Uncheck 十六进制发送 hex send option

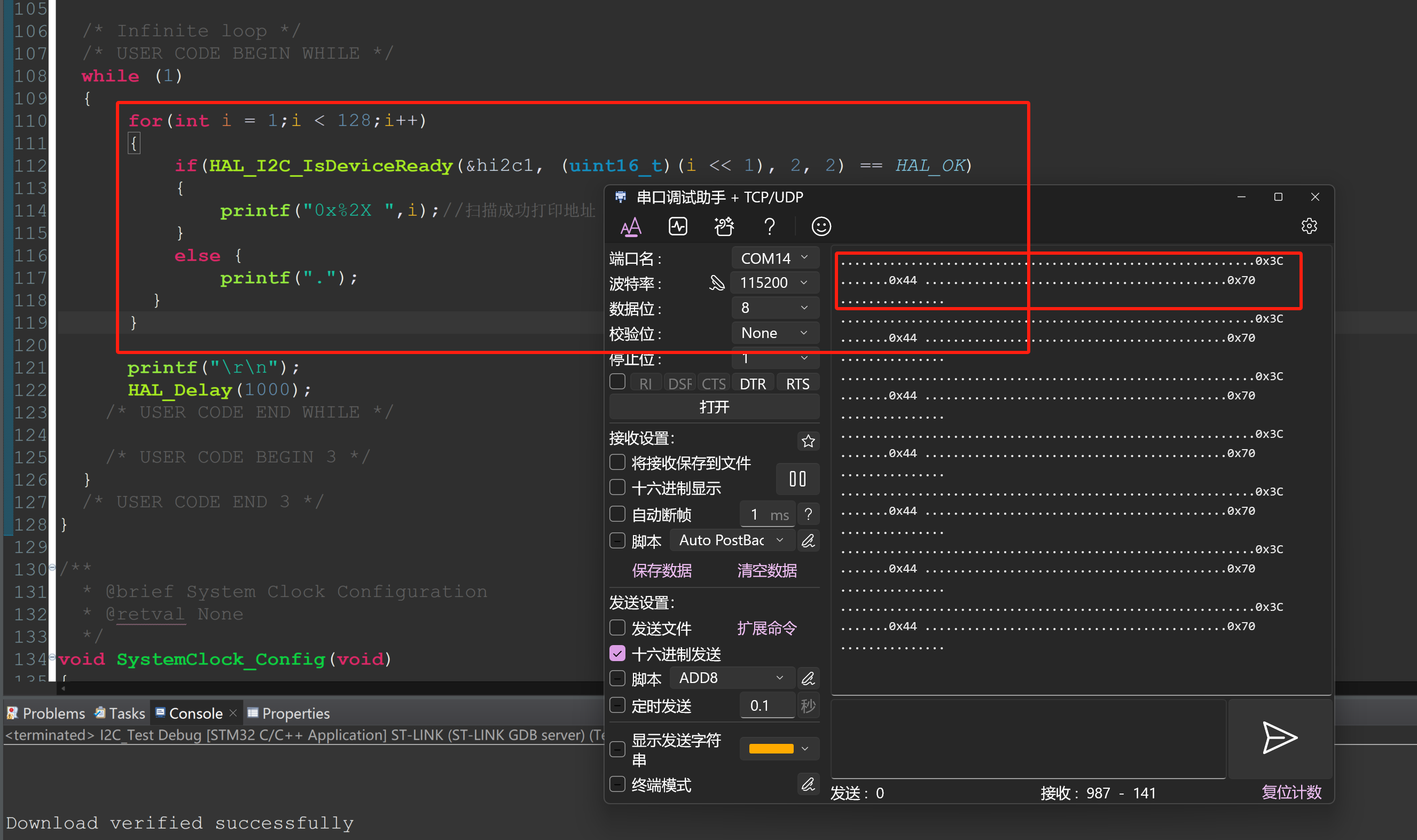click(x=617, y=653)
